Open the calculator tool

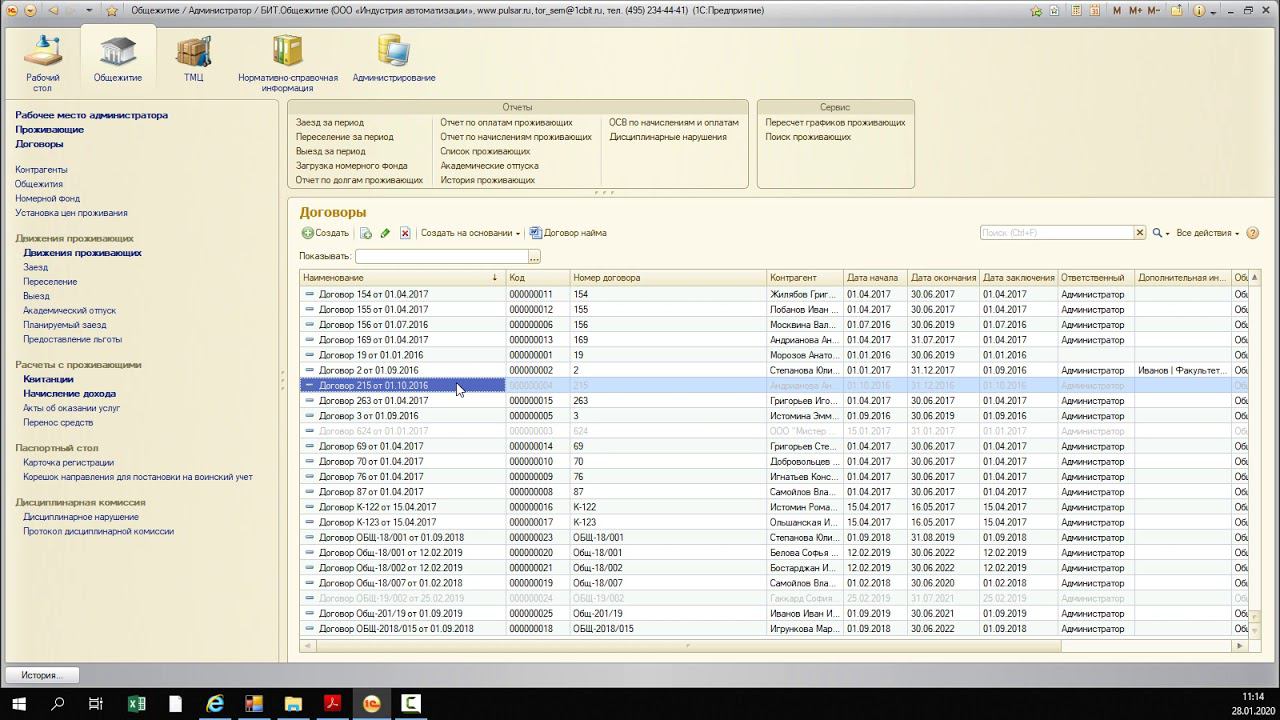[x=1079, y=10]
